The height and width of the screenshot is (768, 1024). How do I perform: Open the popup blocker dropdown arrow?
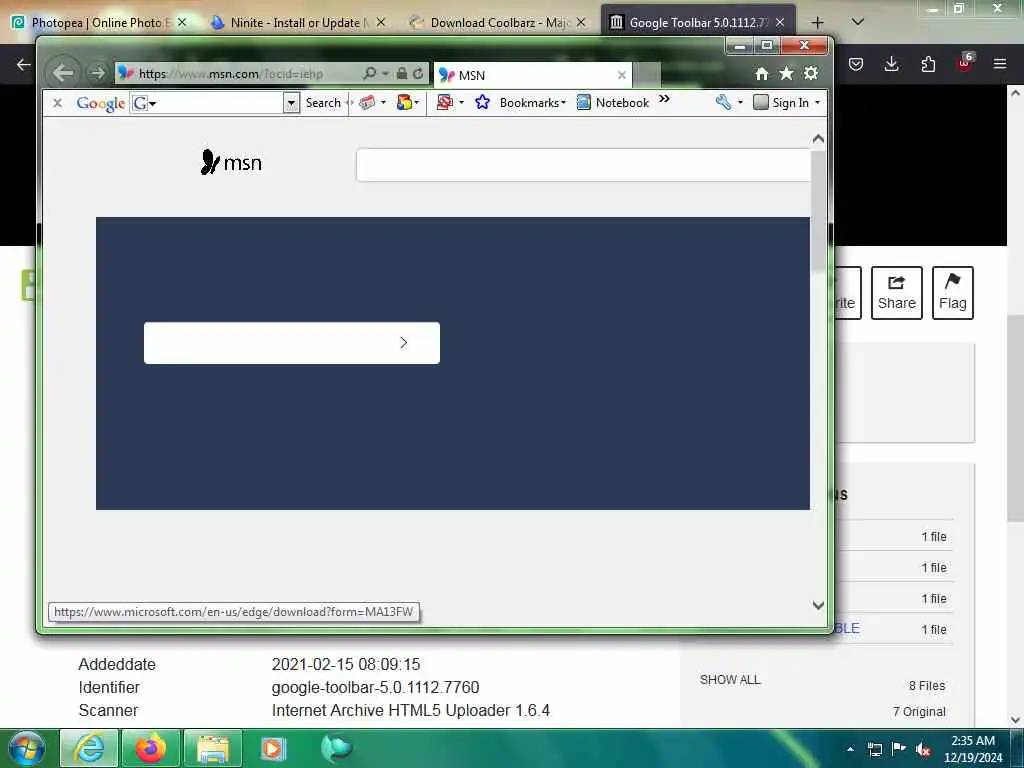[461, 103]
